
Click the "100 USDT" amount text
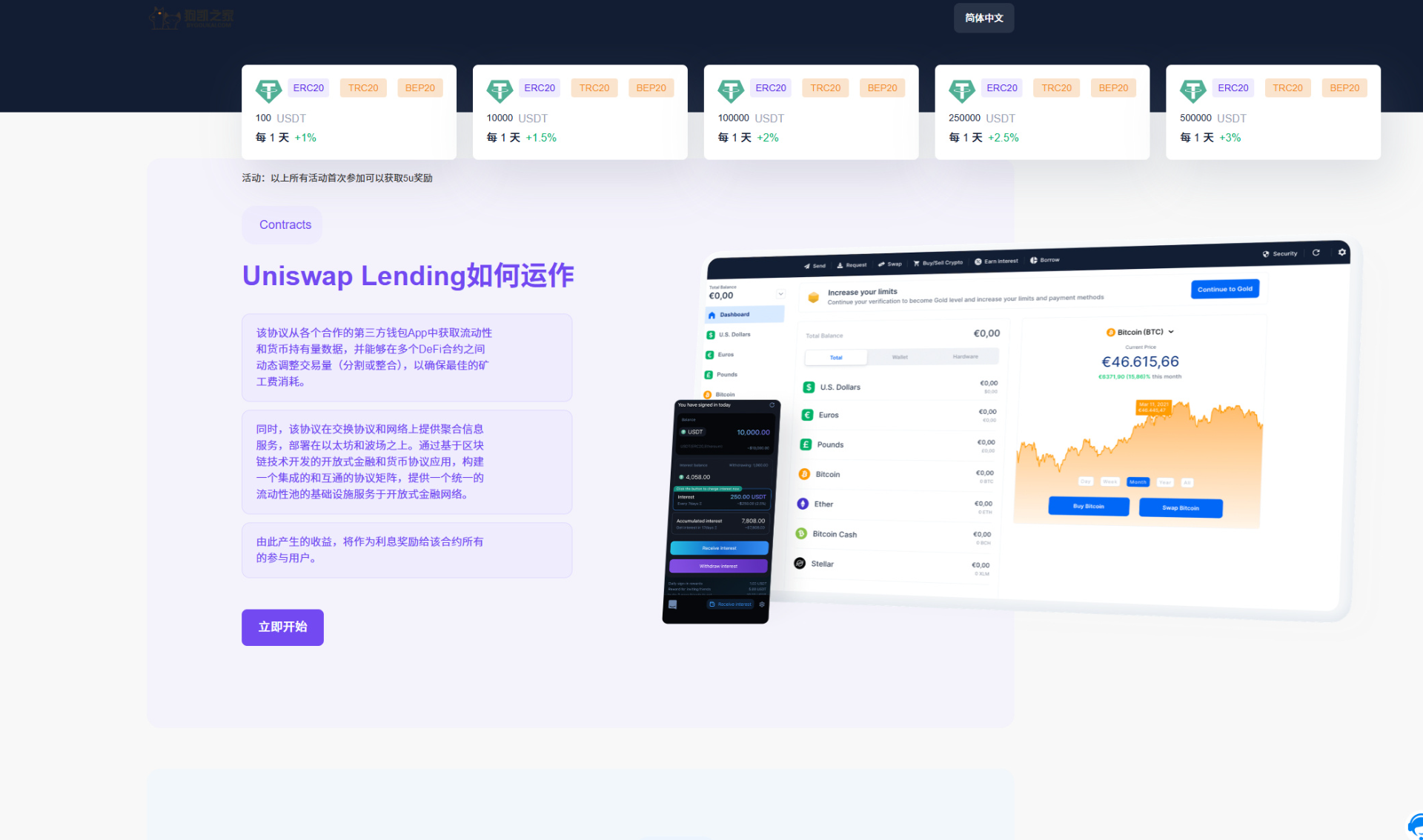pos(281,118)
